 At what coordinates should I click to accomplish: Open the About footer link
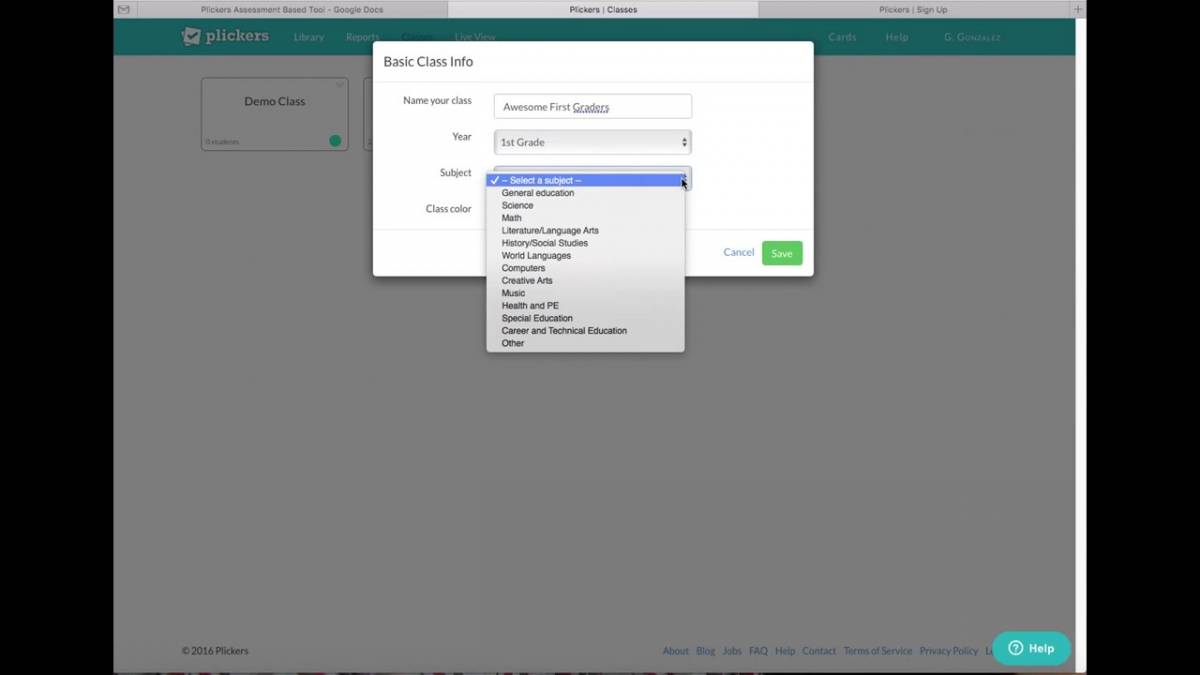click(x=675, y=651)
